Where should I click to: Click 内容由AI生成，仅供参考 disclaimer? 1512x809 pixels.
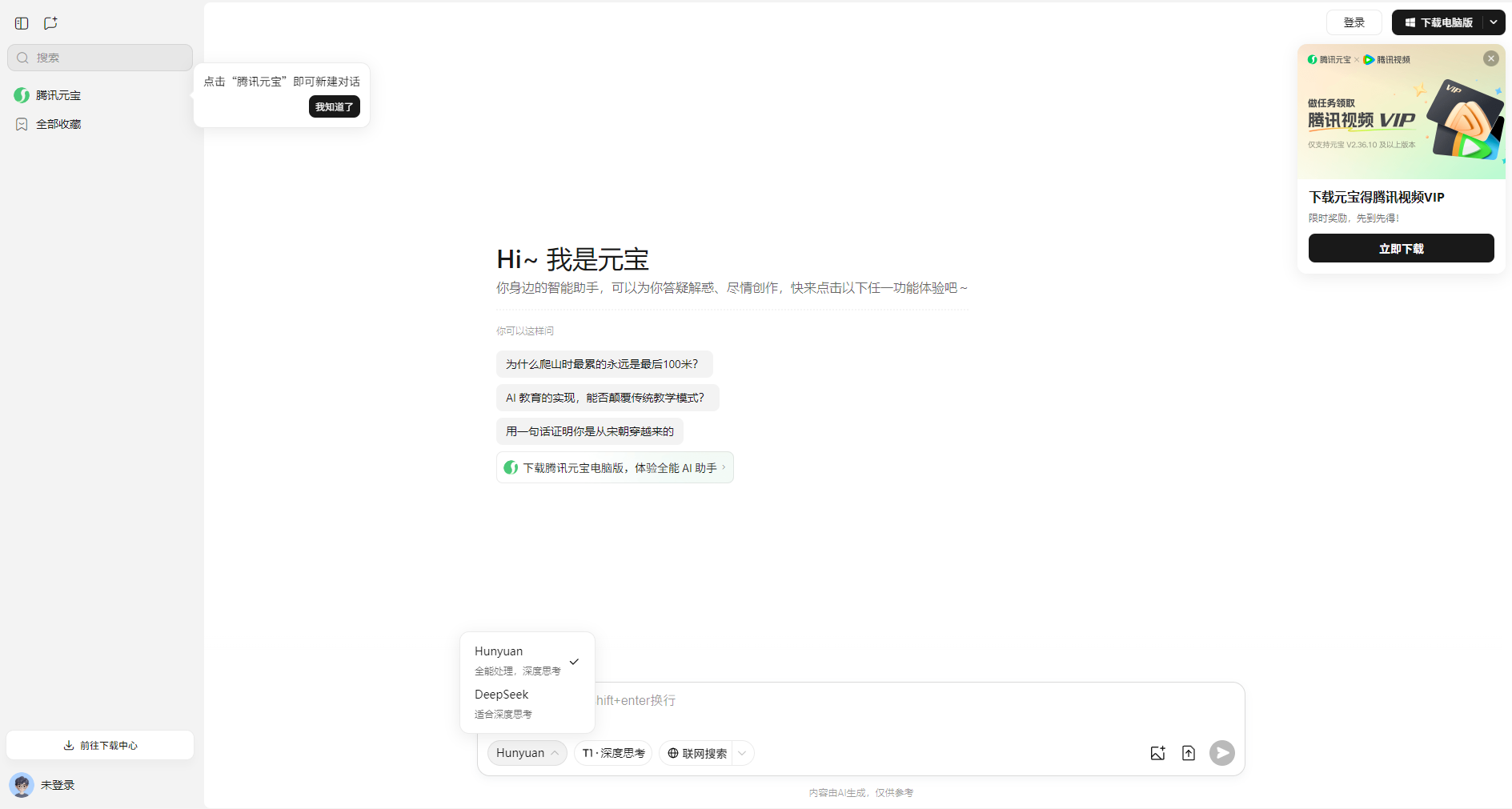[x=861, y=792]
